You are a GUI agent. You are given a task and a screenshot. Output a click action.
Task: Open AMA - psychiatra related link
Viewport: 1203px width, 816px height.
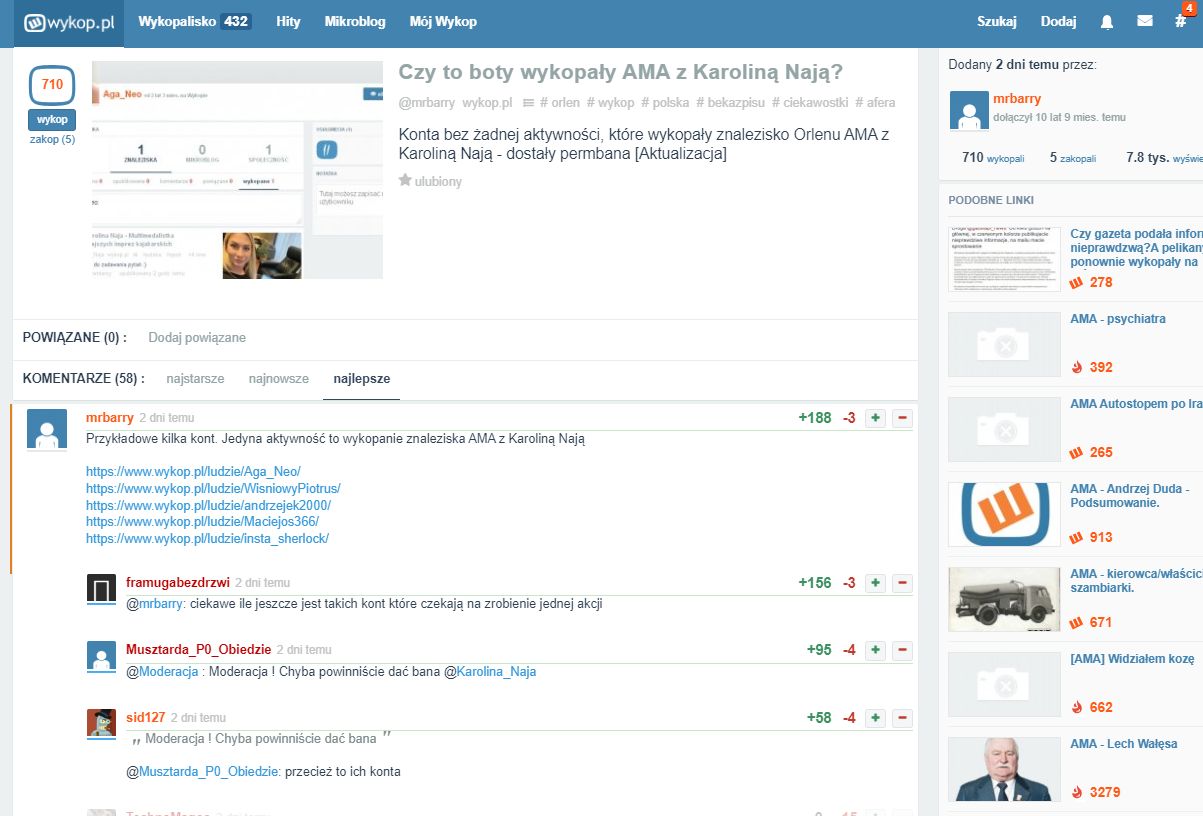click(x=1117, y=319)
